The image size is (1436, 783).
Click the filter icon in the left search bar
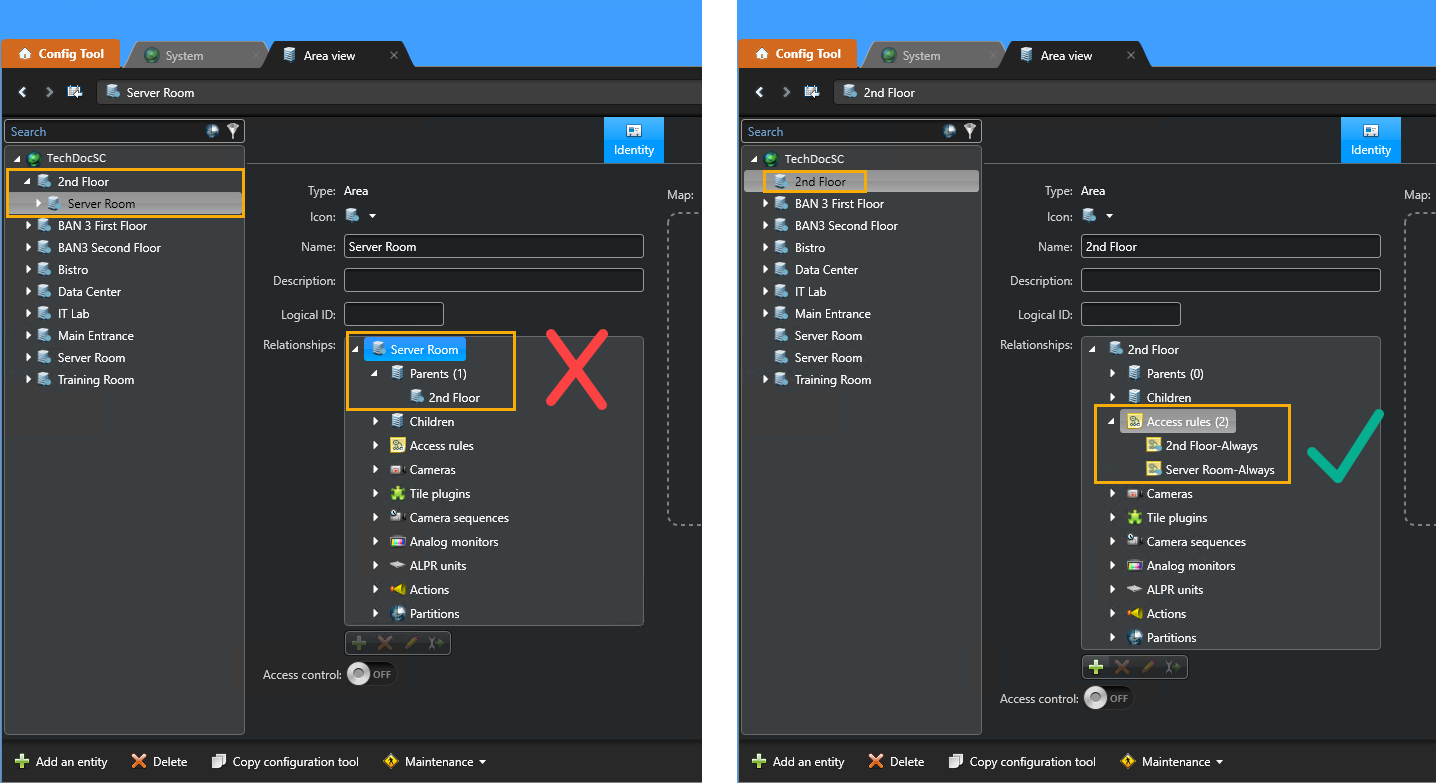click(234, 131)
